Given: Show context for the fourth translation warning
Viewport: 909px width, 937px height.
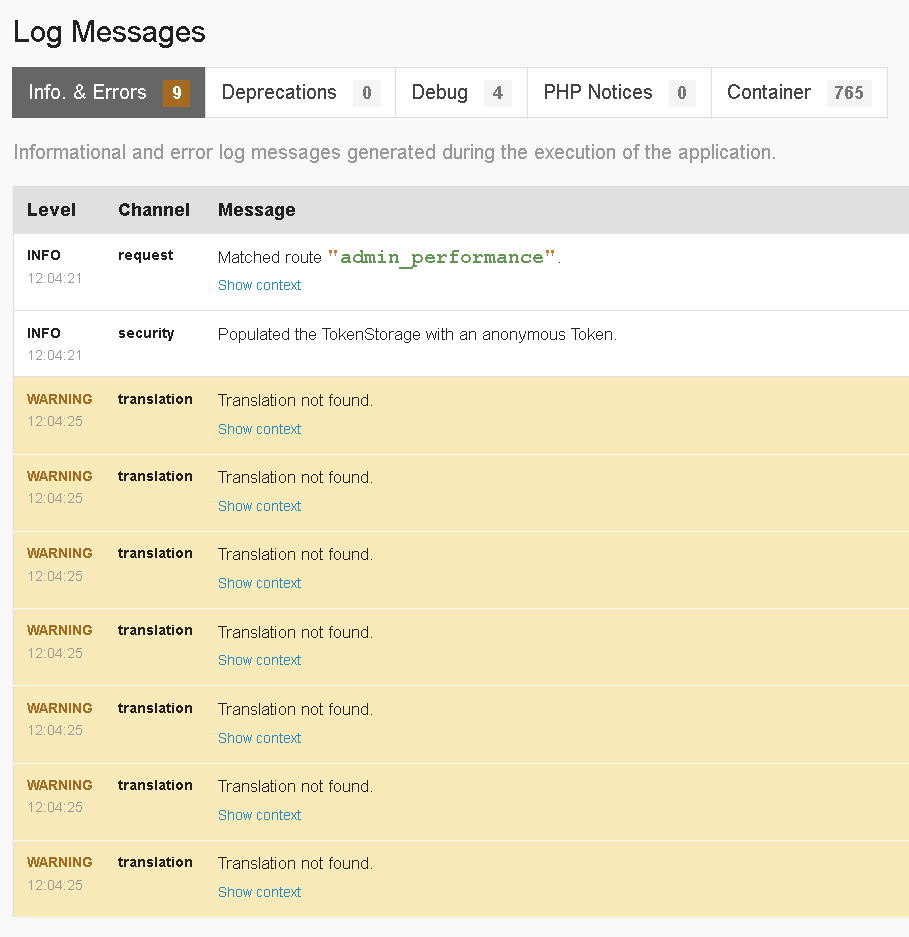Looking at the screenshot, I should tap(259, 660).
